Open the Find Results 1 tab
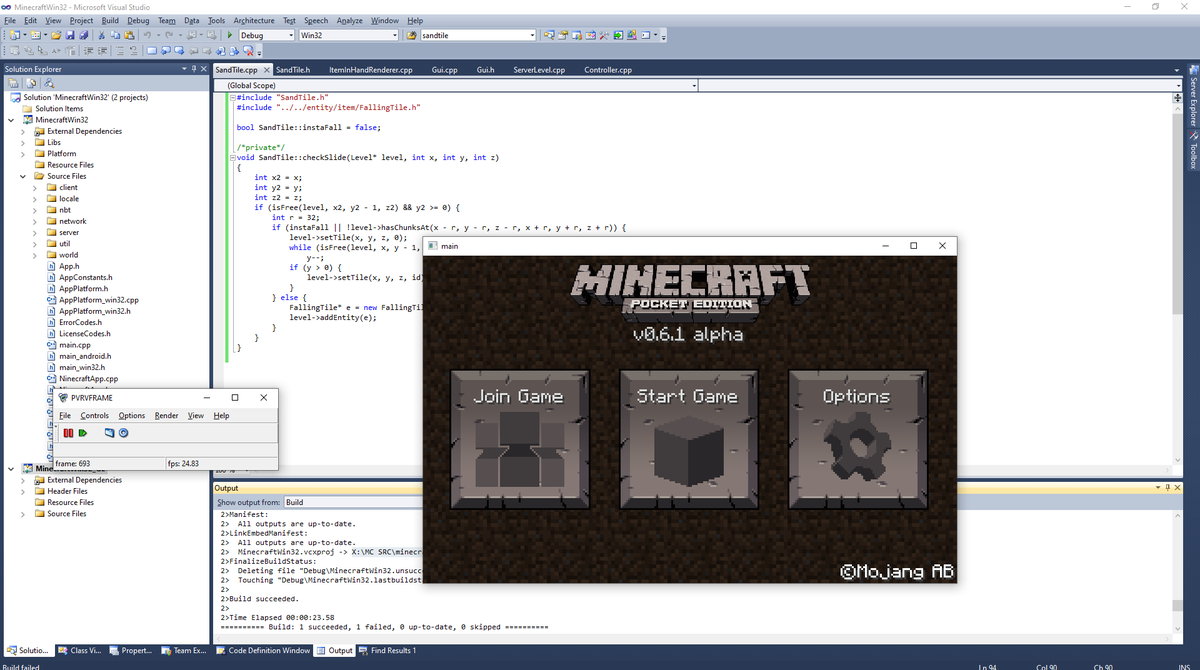Screen dimensions: 1200x670 pyautogui.click(x=387, y=650)
